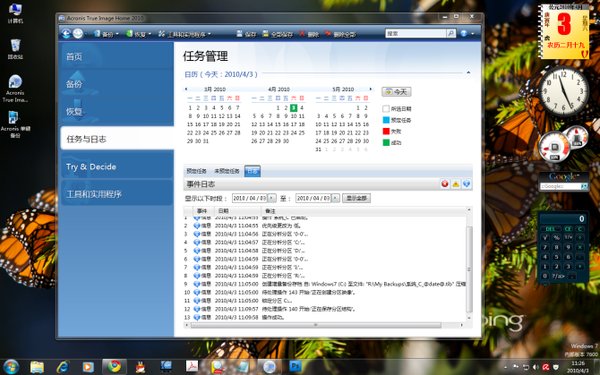Toggle the blue information filter in event log
The image size is (600, 375).
point(466,184)
